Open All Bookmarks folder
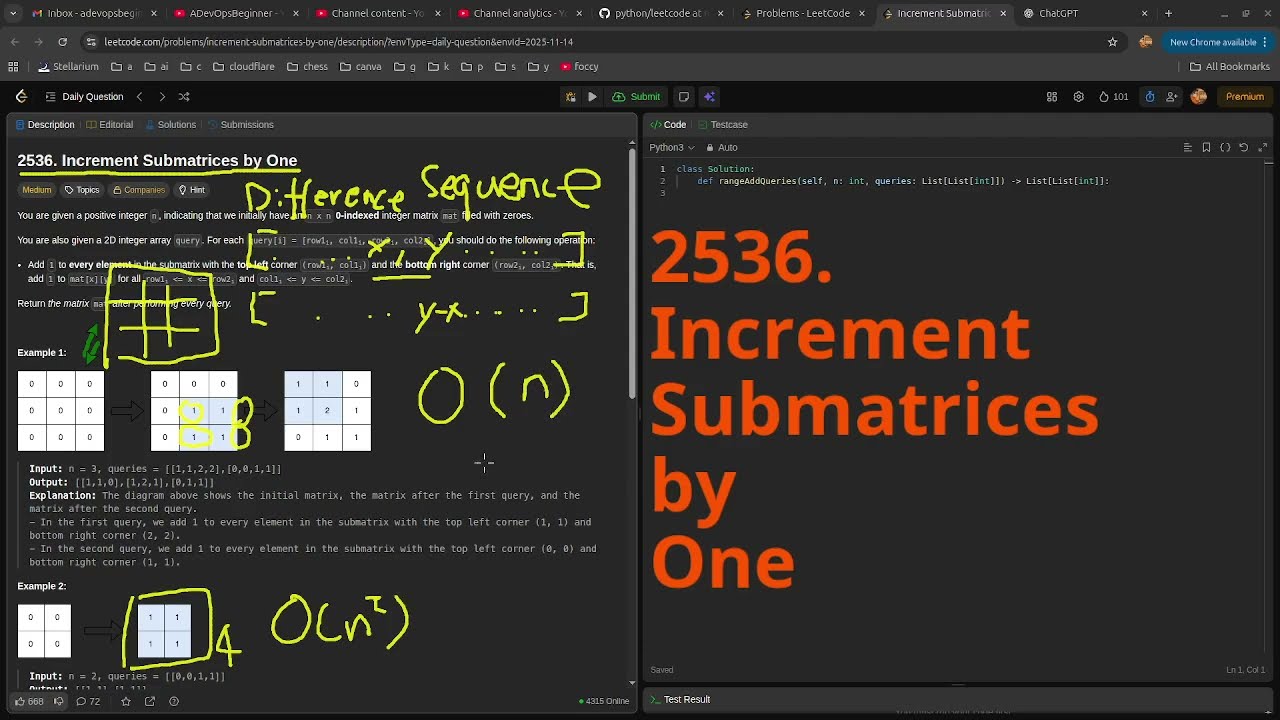The image size is (1280, 720). (1230, 67)
